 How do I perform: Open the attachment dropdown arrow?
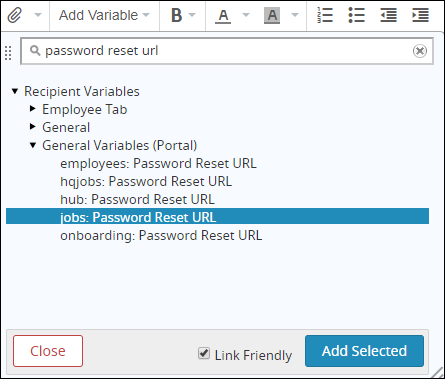(x=38, y=15)
